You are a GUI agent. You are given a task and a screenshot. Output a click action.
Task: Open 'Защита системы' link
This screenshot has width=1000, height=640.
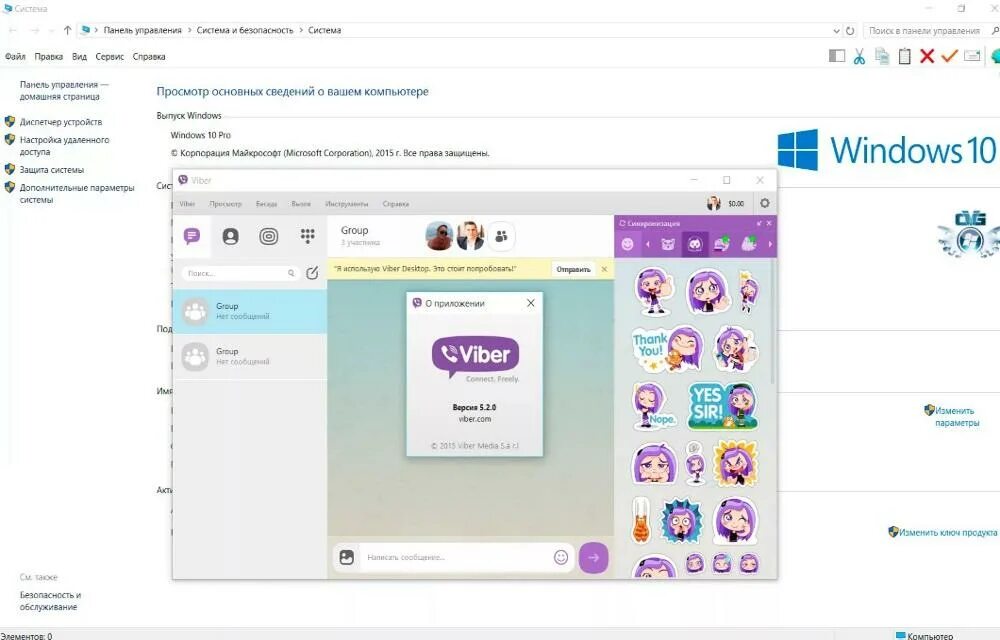tap(52, 170)
